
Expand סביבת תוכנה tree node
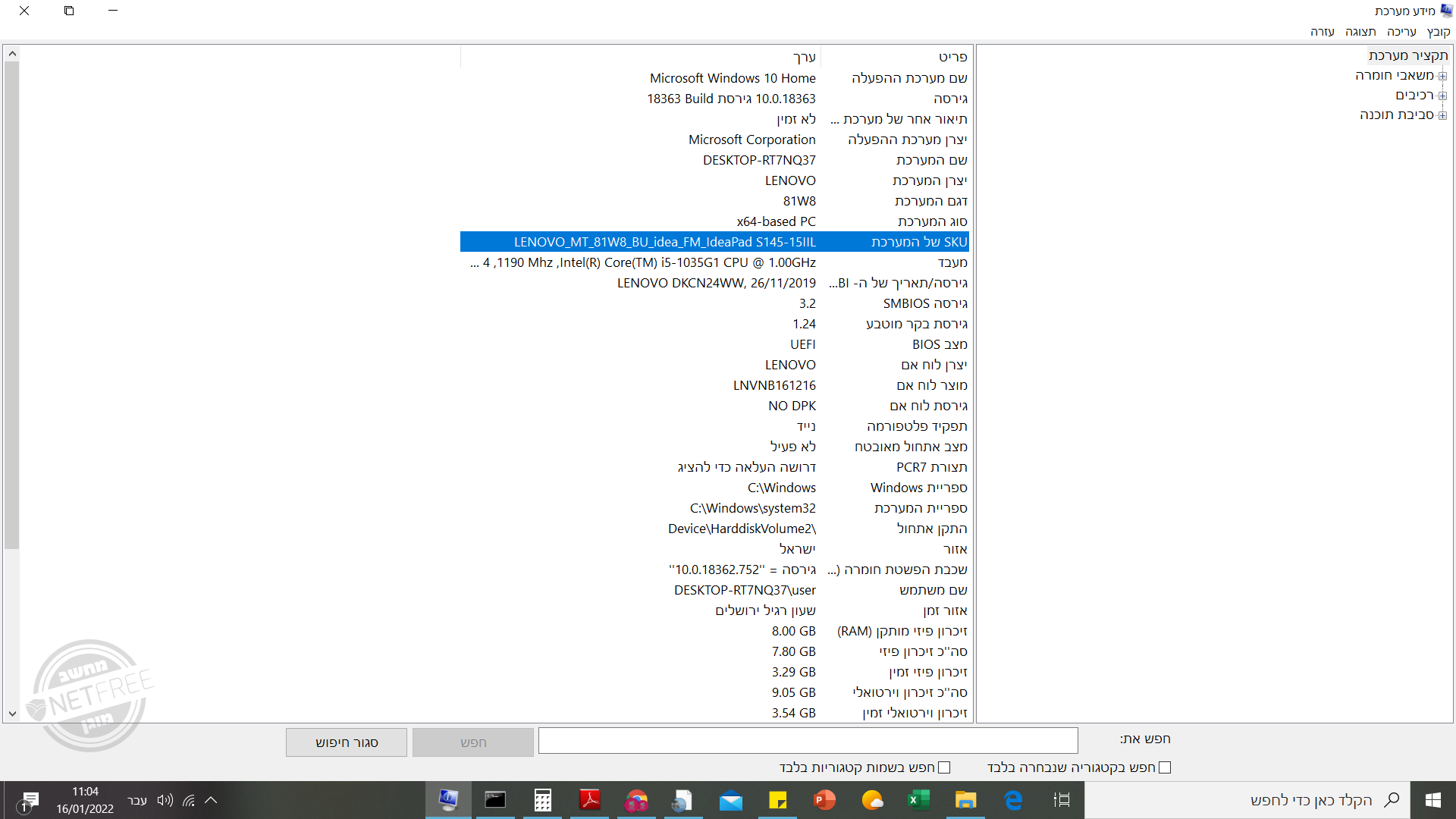click(x=1442, y=115)
